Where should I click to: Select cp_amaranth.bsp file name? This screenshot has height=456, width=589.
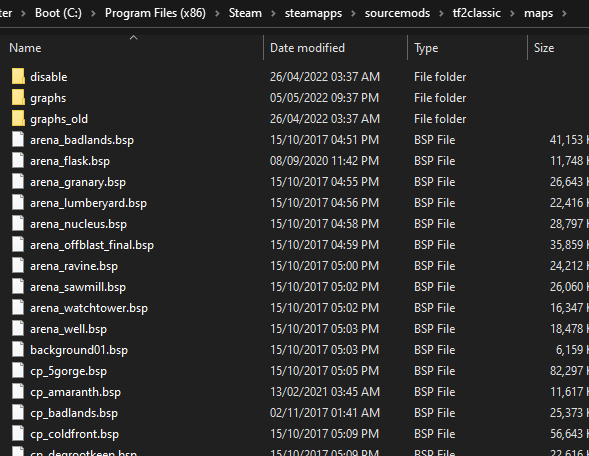tap(76, 393)
